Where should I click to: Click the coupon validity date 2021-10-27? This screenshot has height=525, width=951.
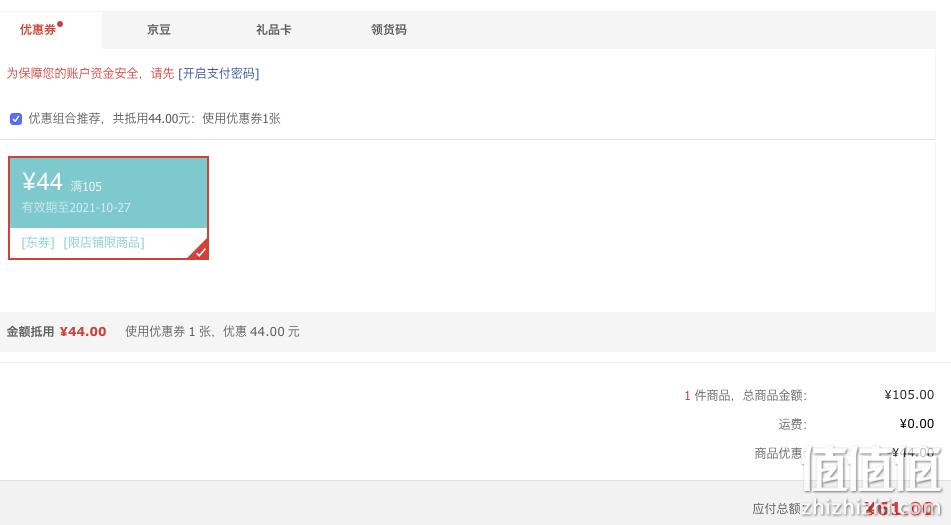coord(100,207)
